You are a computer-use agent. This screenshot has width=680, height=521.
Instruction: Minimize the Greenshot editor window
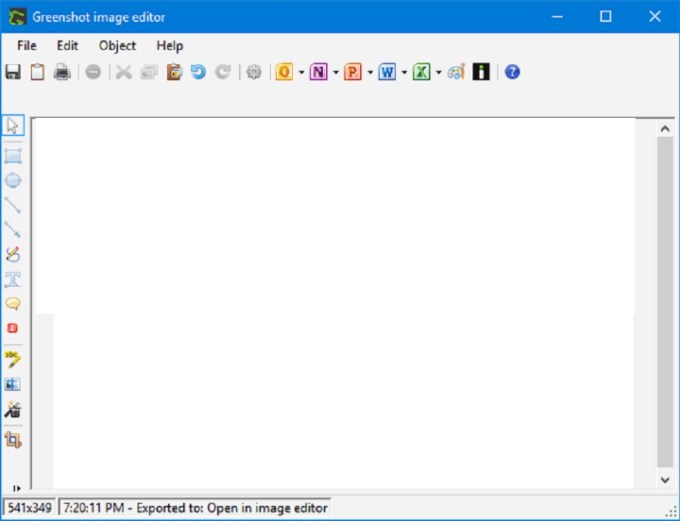[x=557, y=16]
